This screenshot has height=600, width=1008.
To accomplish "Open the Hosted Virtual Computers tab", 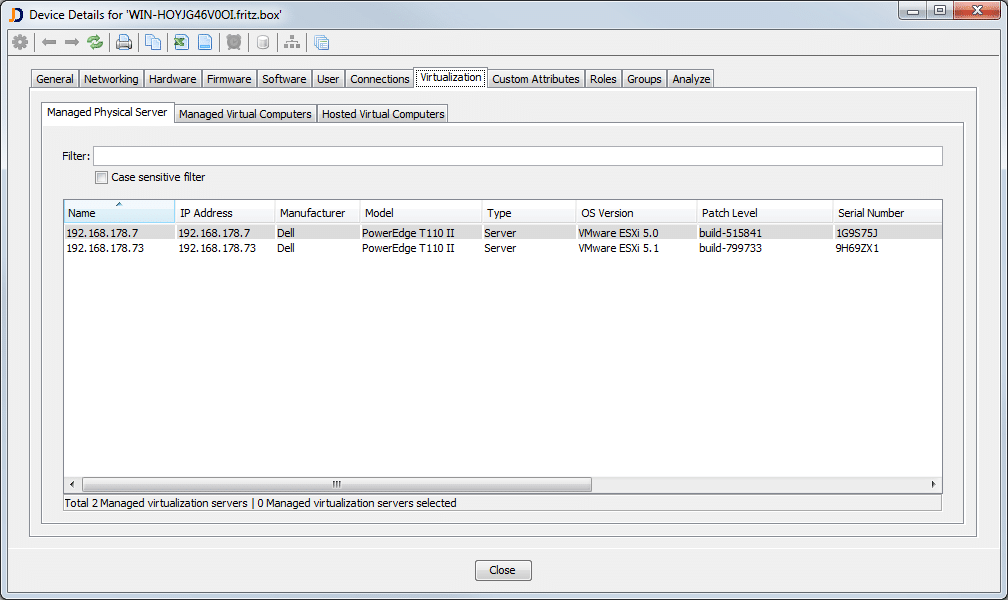I will click(382, 114).
